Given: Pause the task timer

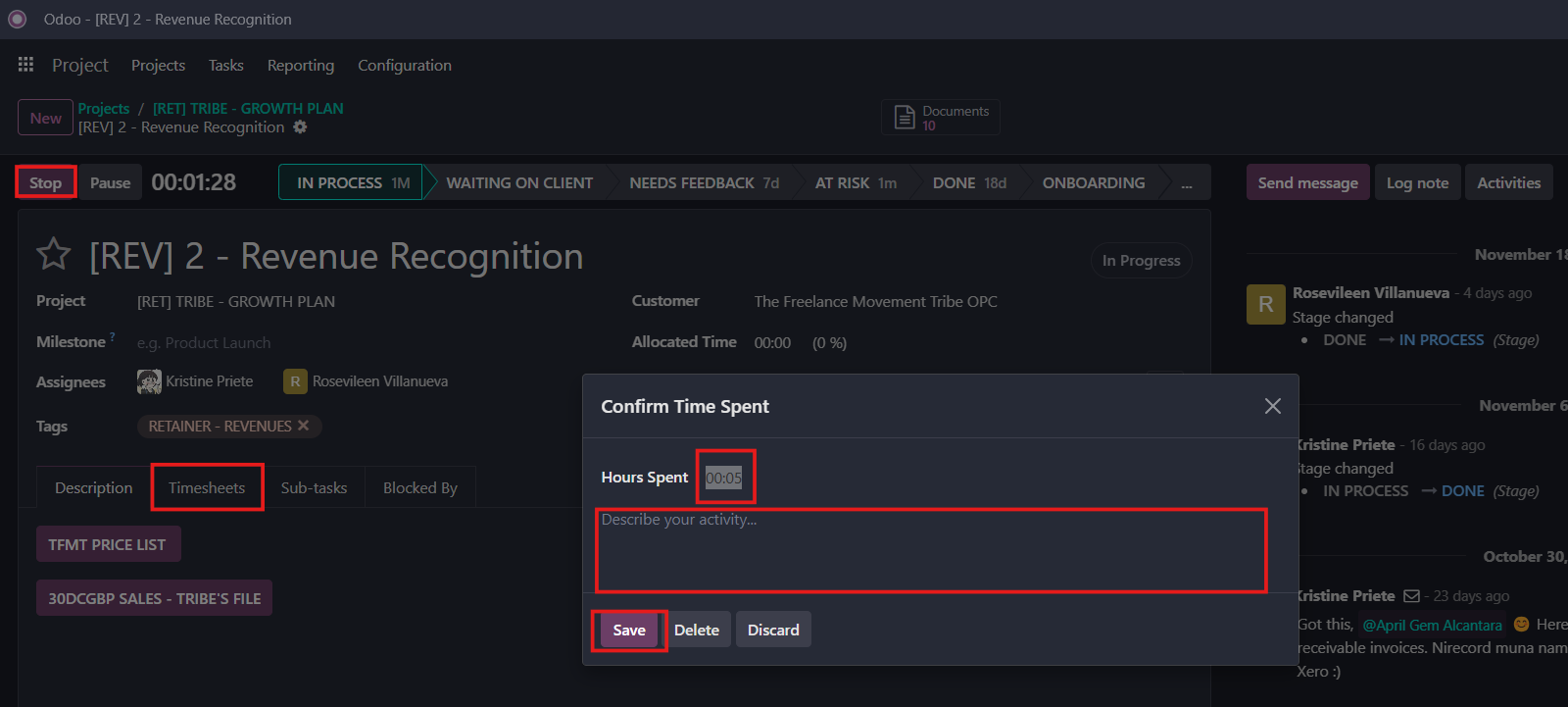Looking at the screenshot, I should [x=110, y=182].
